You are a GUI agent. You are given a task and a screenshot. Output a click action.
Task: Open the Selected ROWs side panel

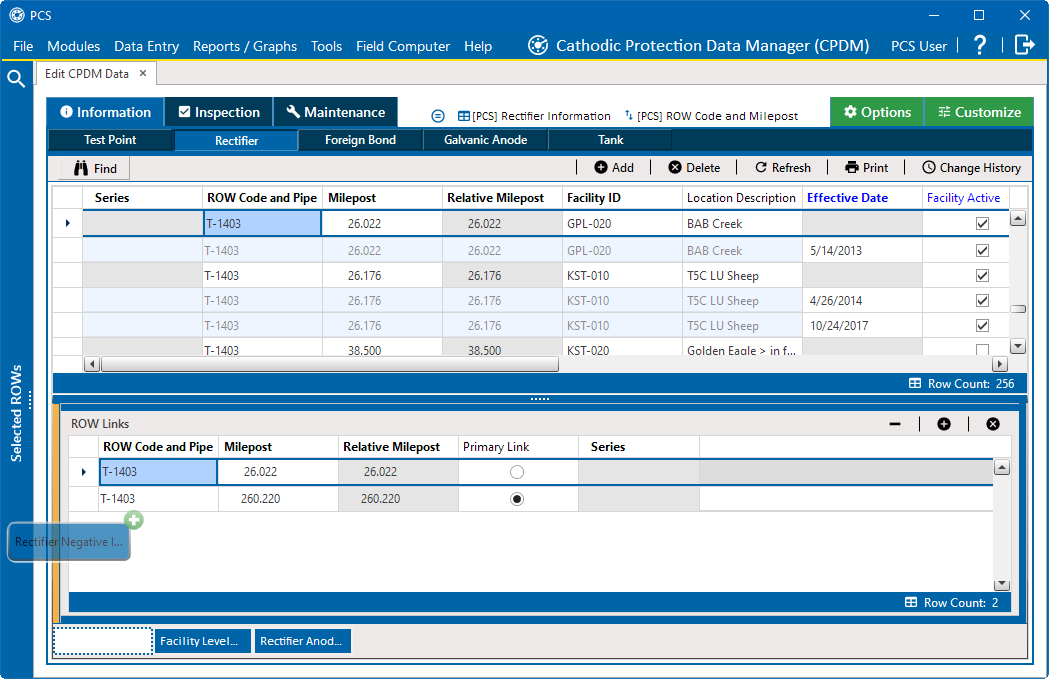pos(16,413)
